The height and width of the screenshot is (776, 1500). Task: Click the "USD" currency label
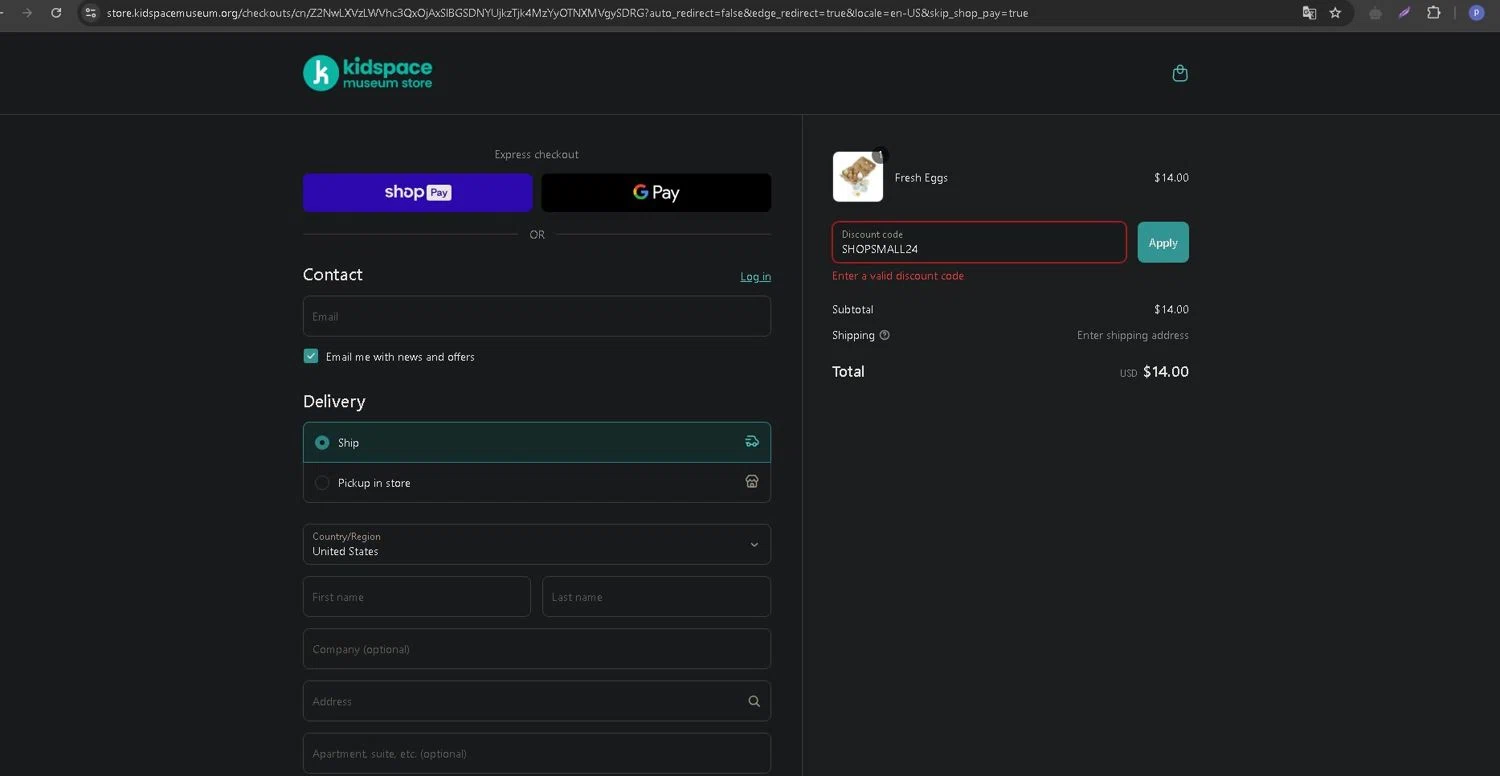pyautogui.click(x=1128, y=373)
